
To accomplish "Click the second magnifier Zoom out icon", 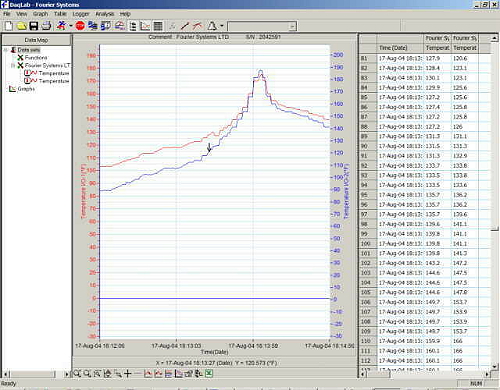I will pyautogui.click(x=87, y=374).
